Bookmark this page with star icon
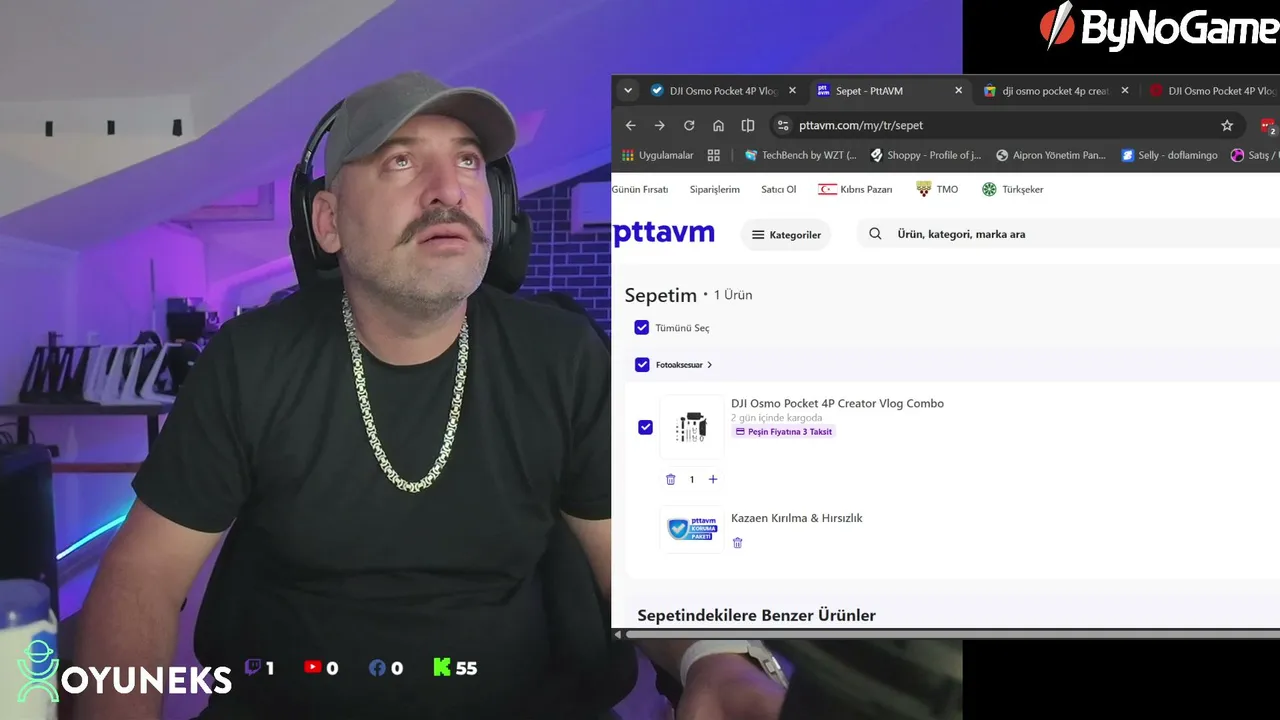The image size is (1280, 720). point(1227,125)
